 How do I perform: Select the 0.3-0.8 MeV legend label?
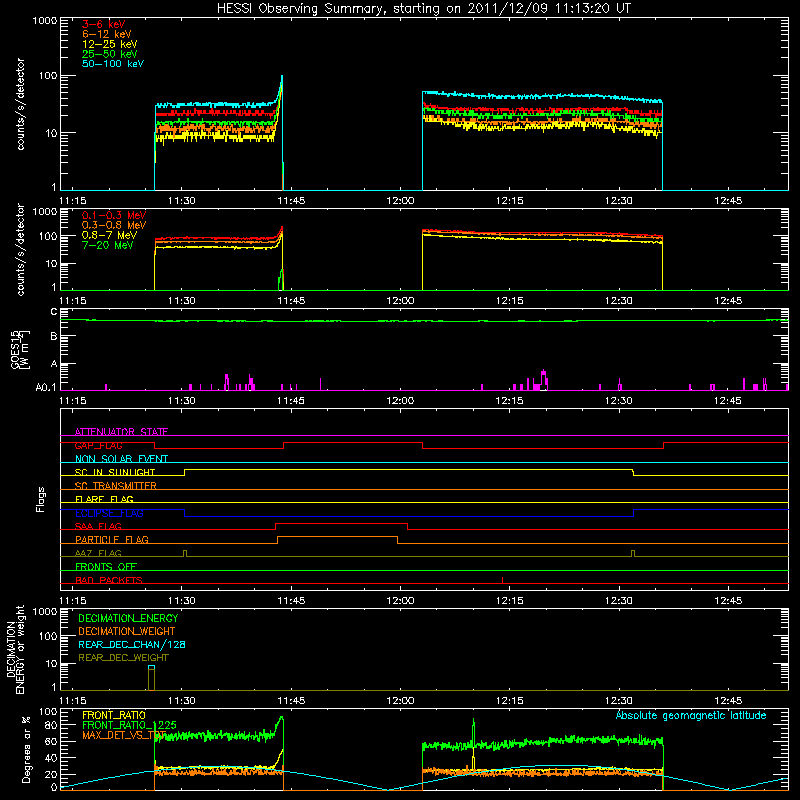tap(114, 225)
